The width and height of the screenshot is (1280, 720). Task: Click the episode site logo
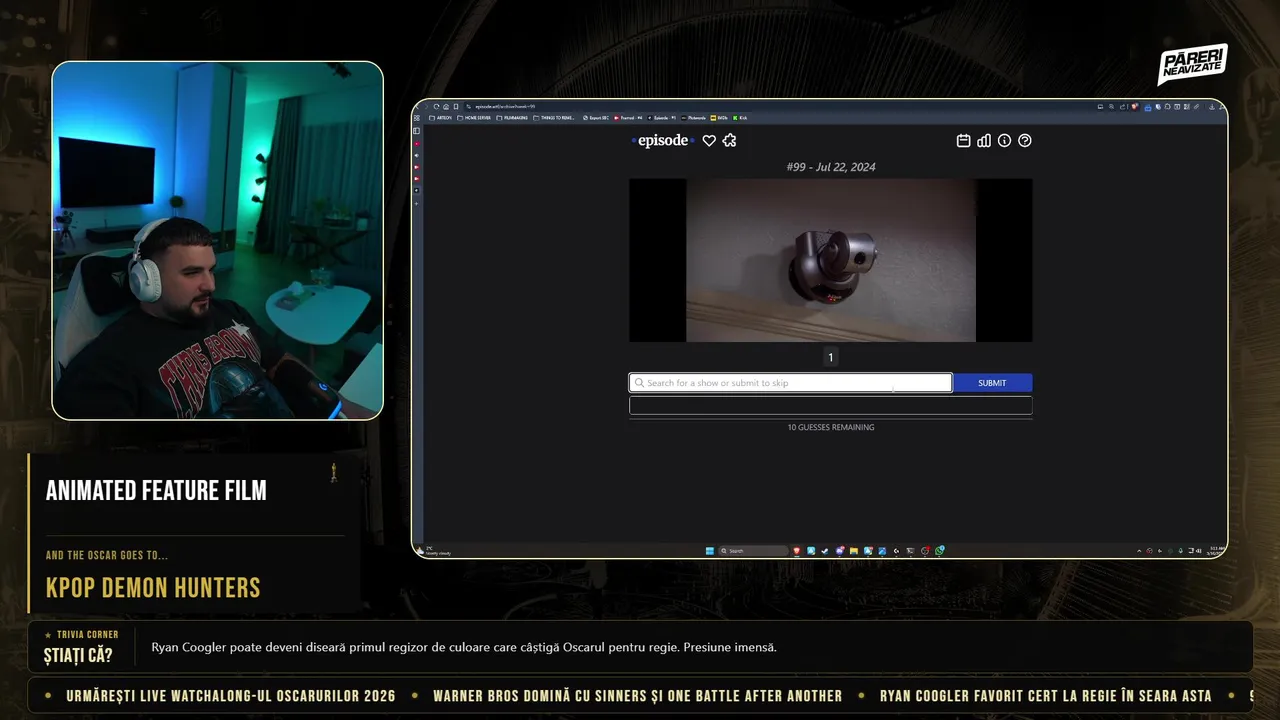point(662,140)
